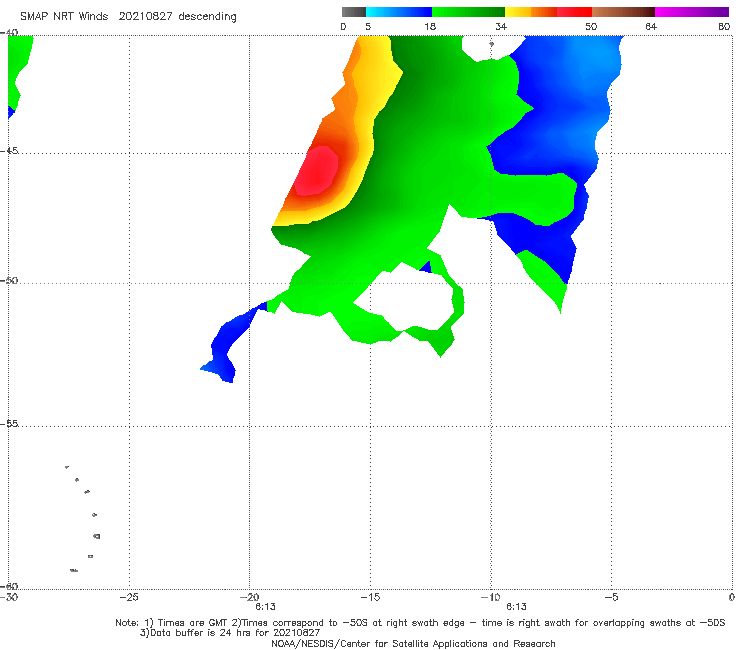Screen dimensions: 740x650
Task: Click the longitude label '-5'
Action: [x=611, y=597]
